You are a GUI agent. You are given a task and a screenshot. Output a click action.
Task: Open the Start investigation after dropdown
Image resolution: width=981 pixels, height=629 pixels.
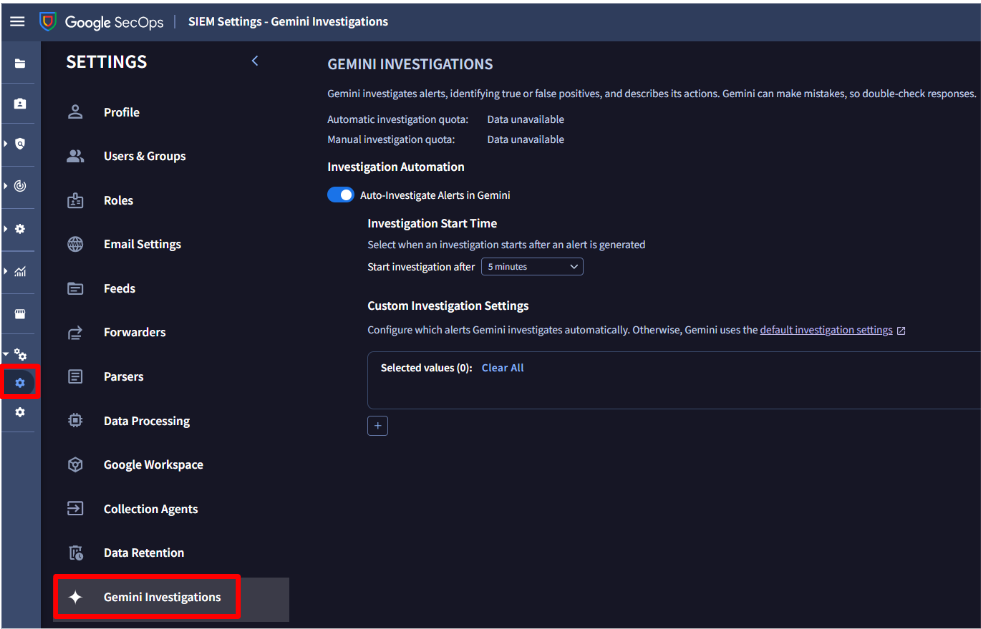pos(532,267)
